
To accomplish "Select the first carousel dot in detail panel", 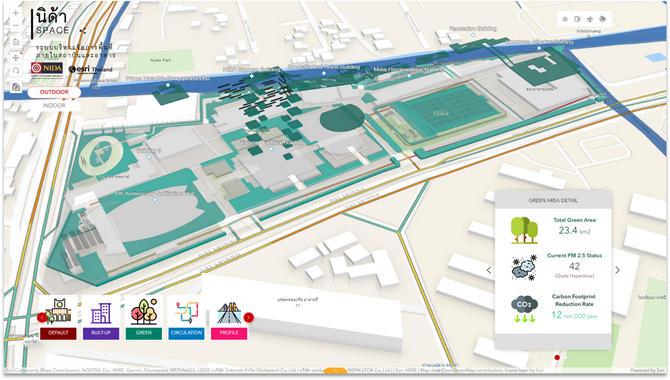I will coord(541,357).
